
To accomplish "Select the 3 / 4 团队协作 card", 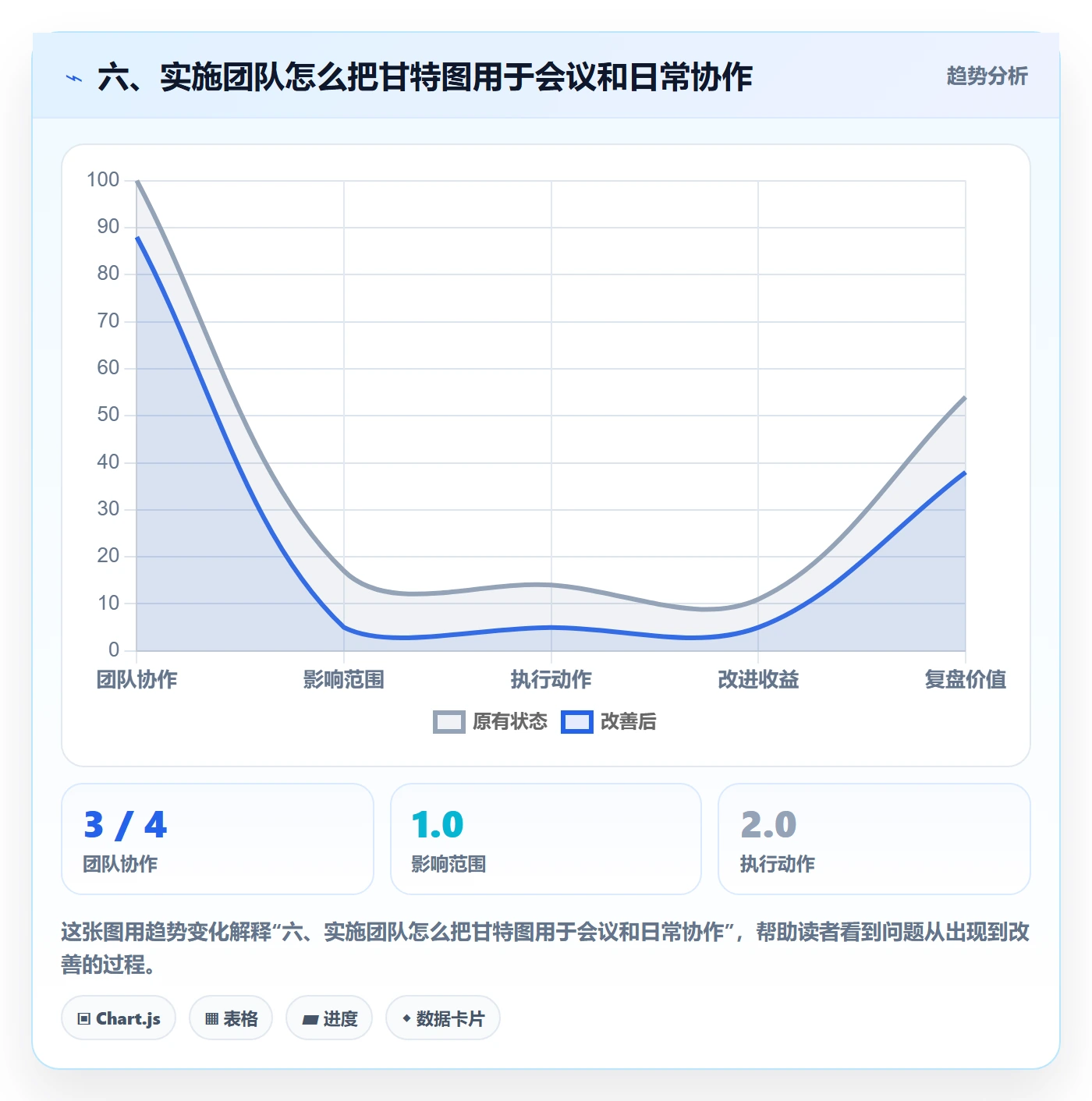I will click(218, 839).
